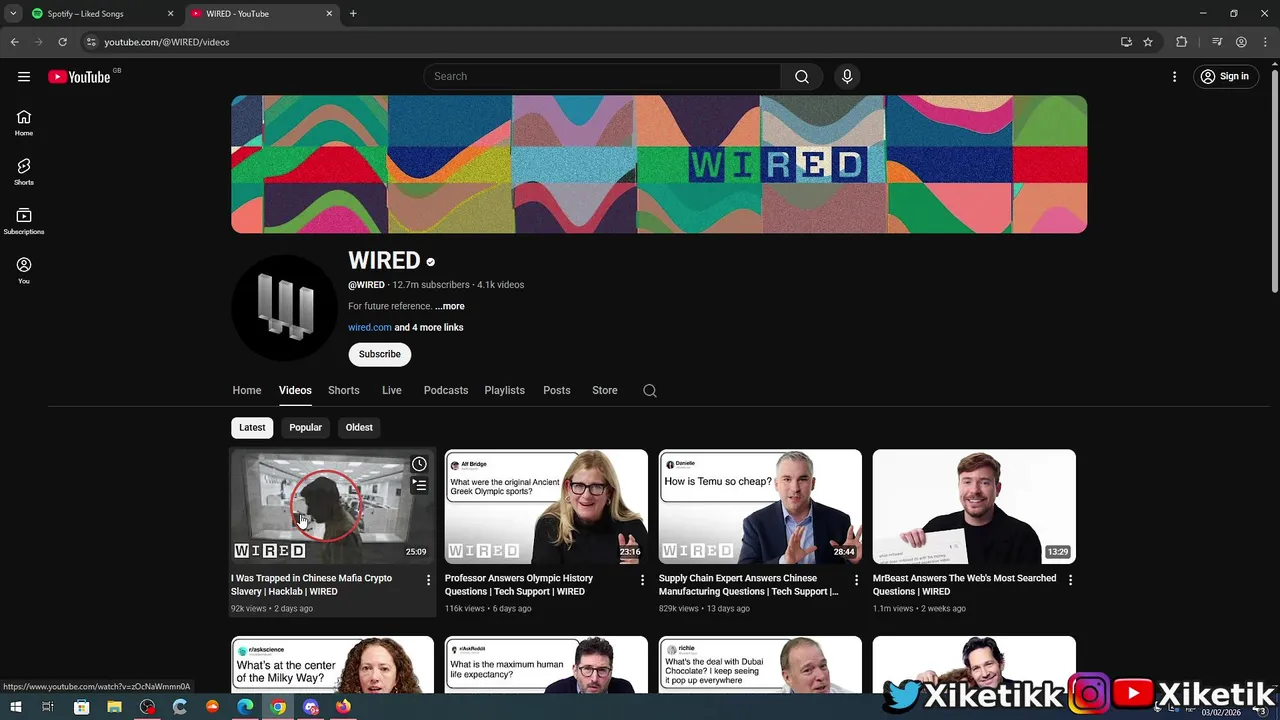Switch to the Live tab

point(392,391)
